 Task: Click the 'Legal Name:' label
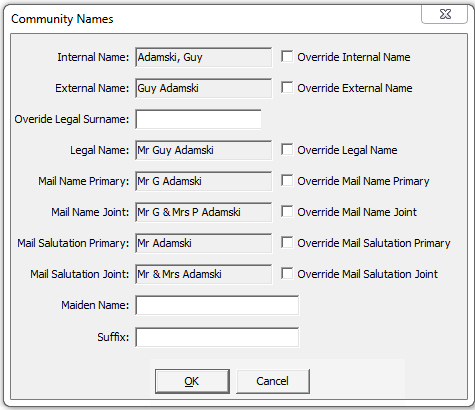coord(99,150)
